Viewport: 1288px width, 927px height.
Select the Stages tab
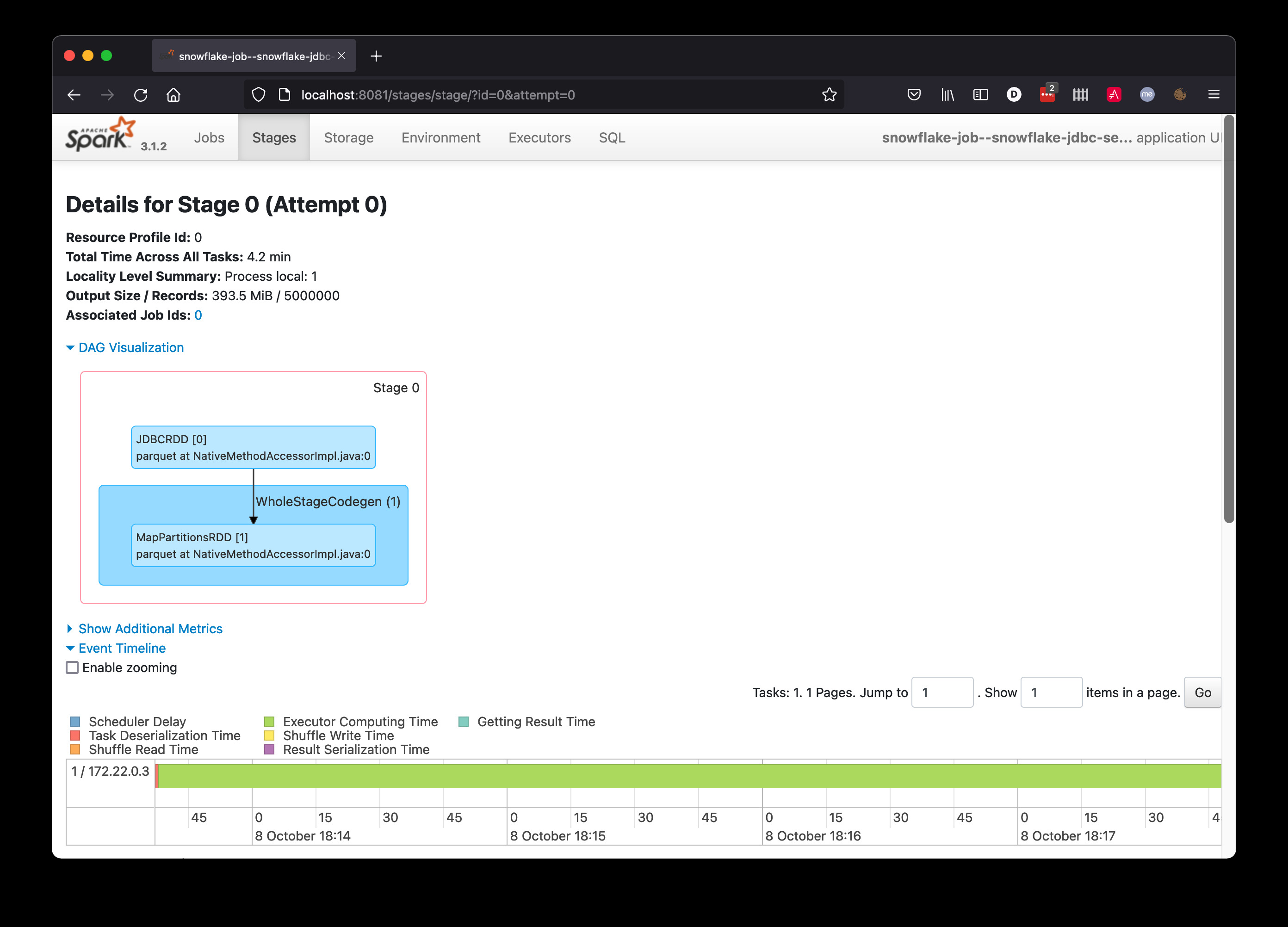tap(274, 137)
